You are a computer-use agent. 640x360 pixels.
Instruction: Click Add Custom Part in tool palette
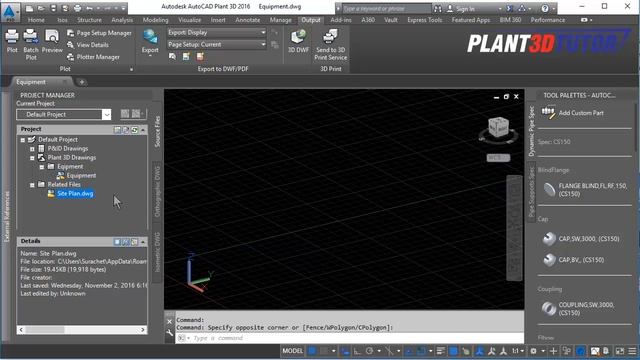coord(572,113)
